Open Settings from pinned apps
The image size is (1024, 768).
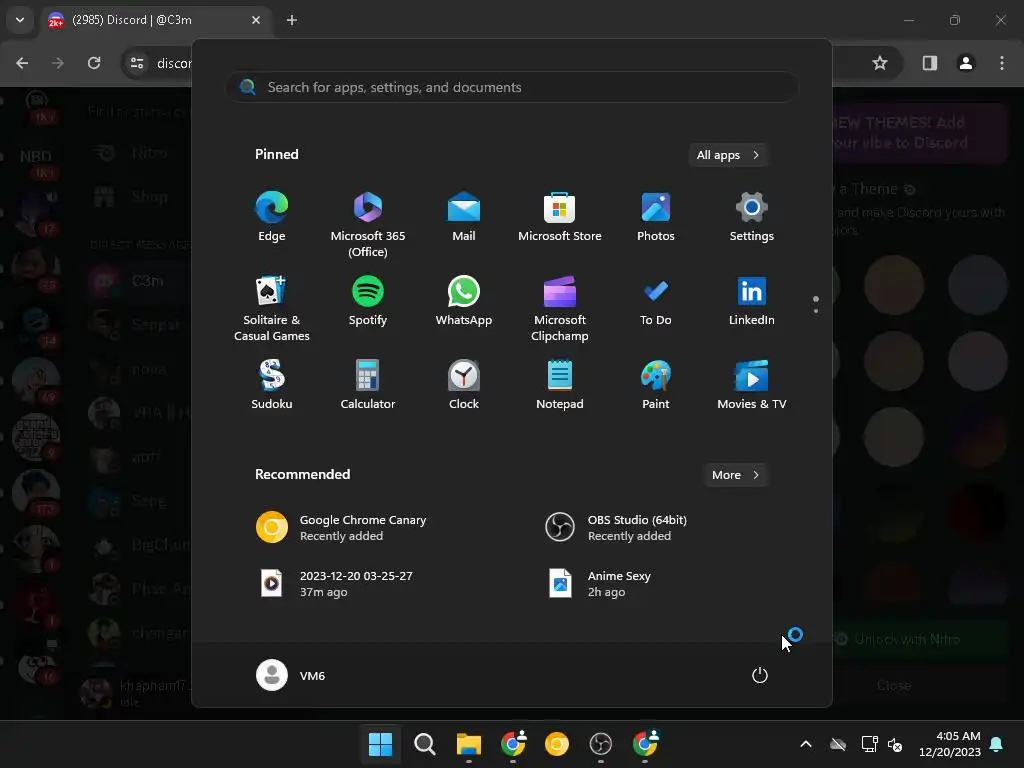tap(752, 217)
